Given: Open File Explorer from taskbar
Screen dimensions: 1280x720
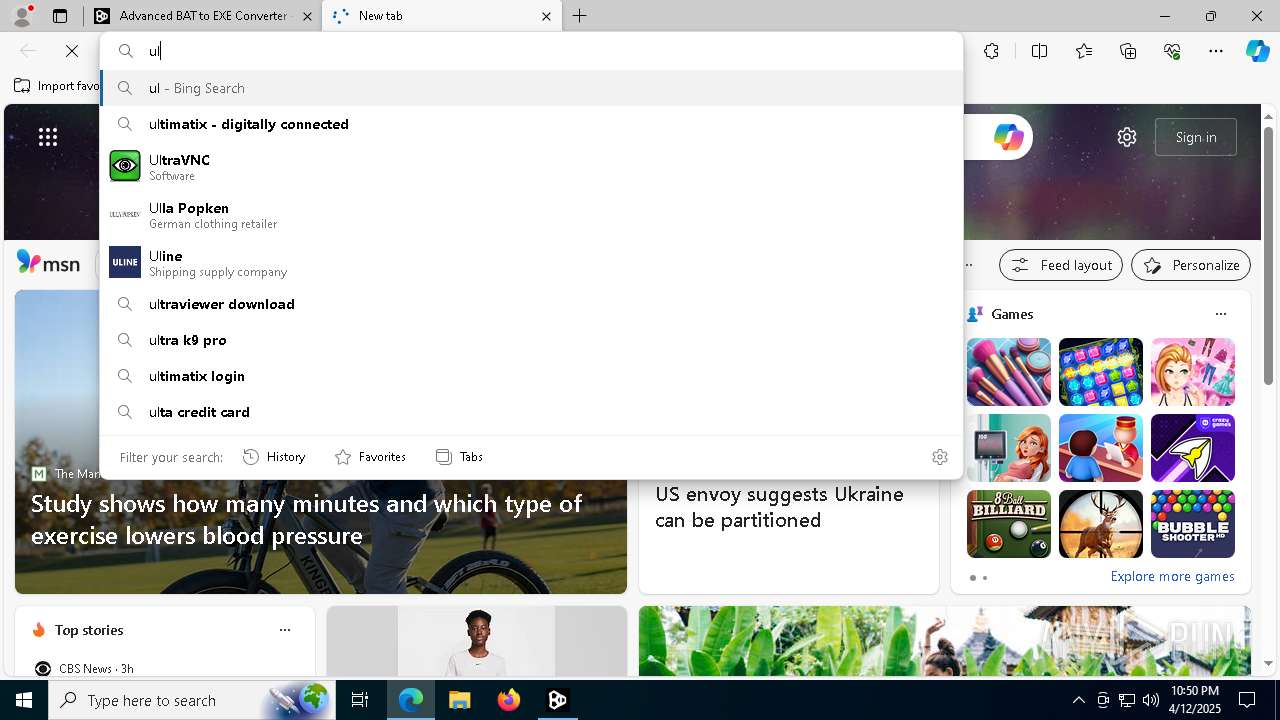Looking at the screenshot, I should 459,700.
